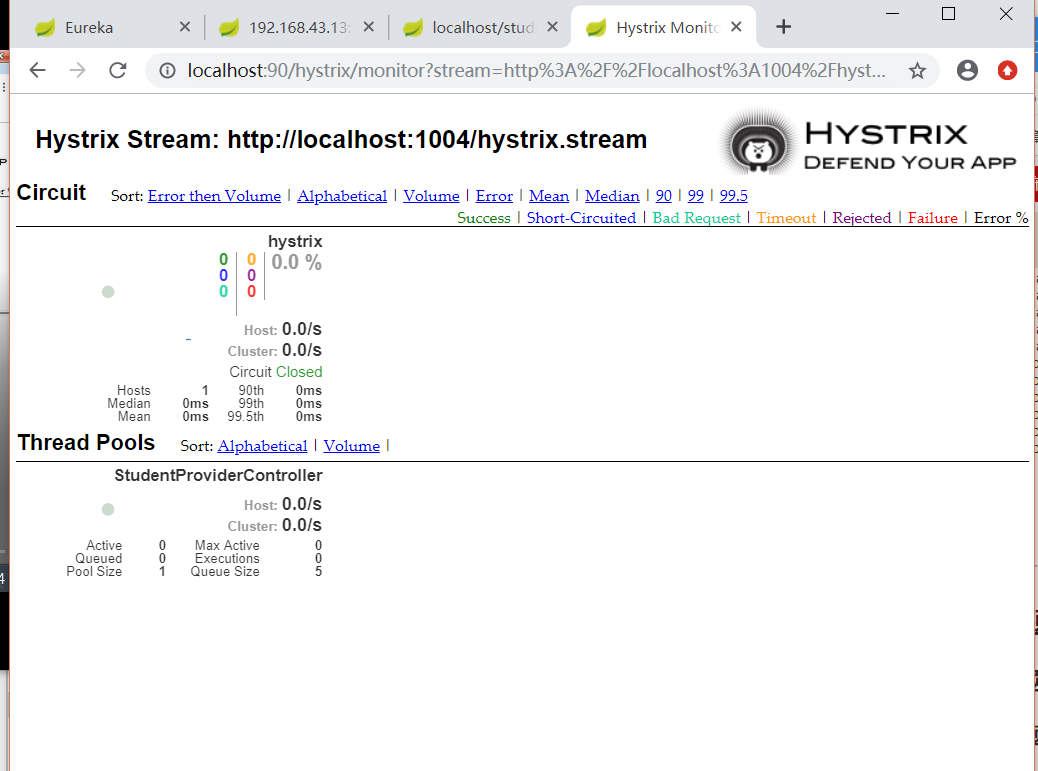Click the 0.0 % error percentage
This screenshot has height=771, width=1038.
(x=297, y=263)
